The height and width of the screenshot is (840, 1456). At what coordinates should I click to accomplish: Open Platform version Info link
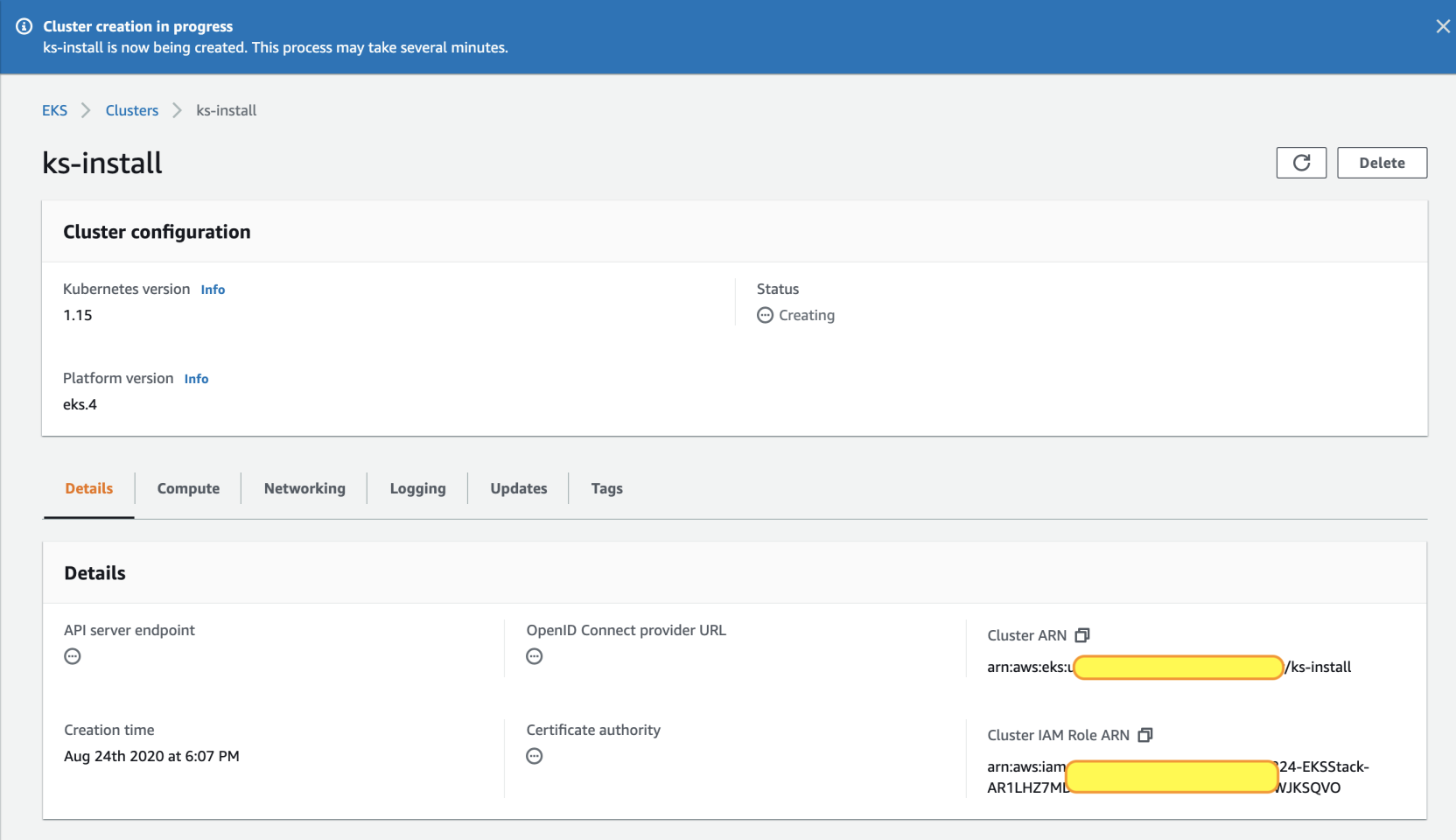[x=196, y=379]
